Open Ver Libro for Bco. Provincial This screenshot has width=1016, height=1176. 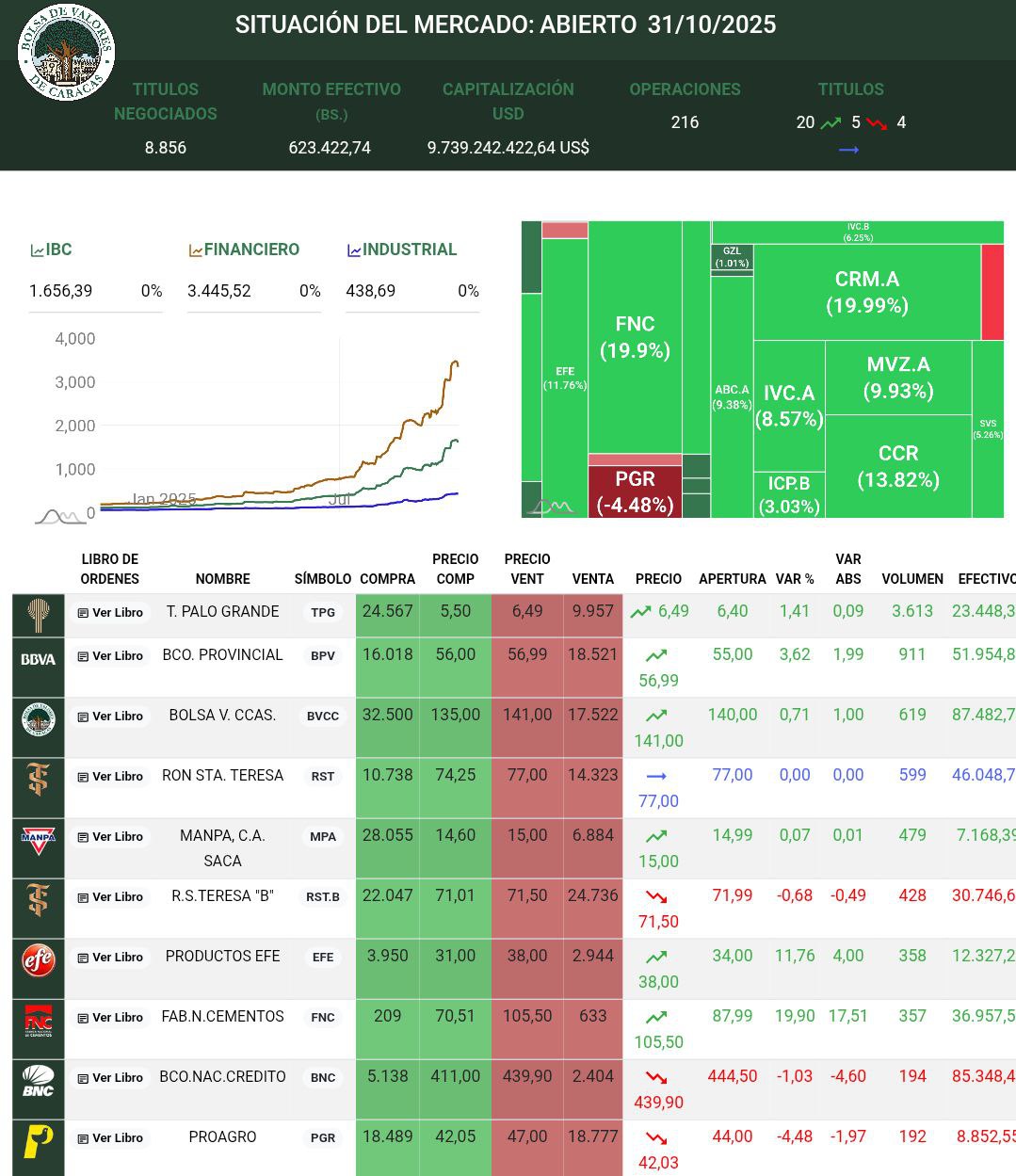click(110, 656)
